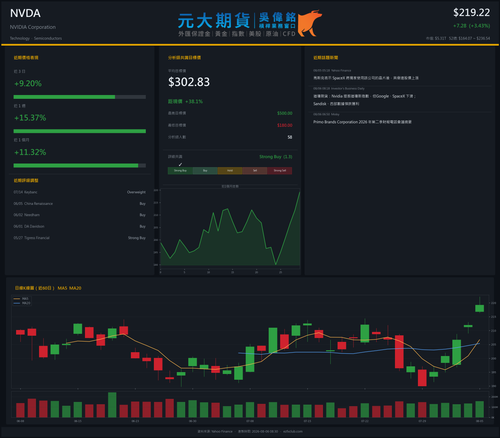Click the NVIDIA Corporation company name
500x438 pixels.
(x=33, y=27)
